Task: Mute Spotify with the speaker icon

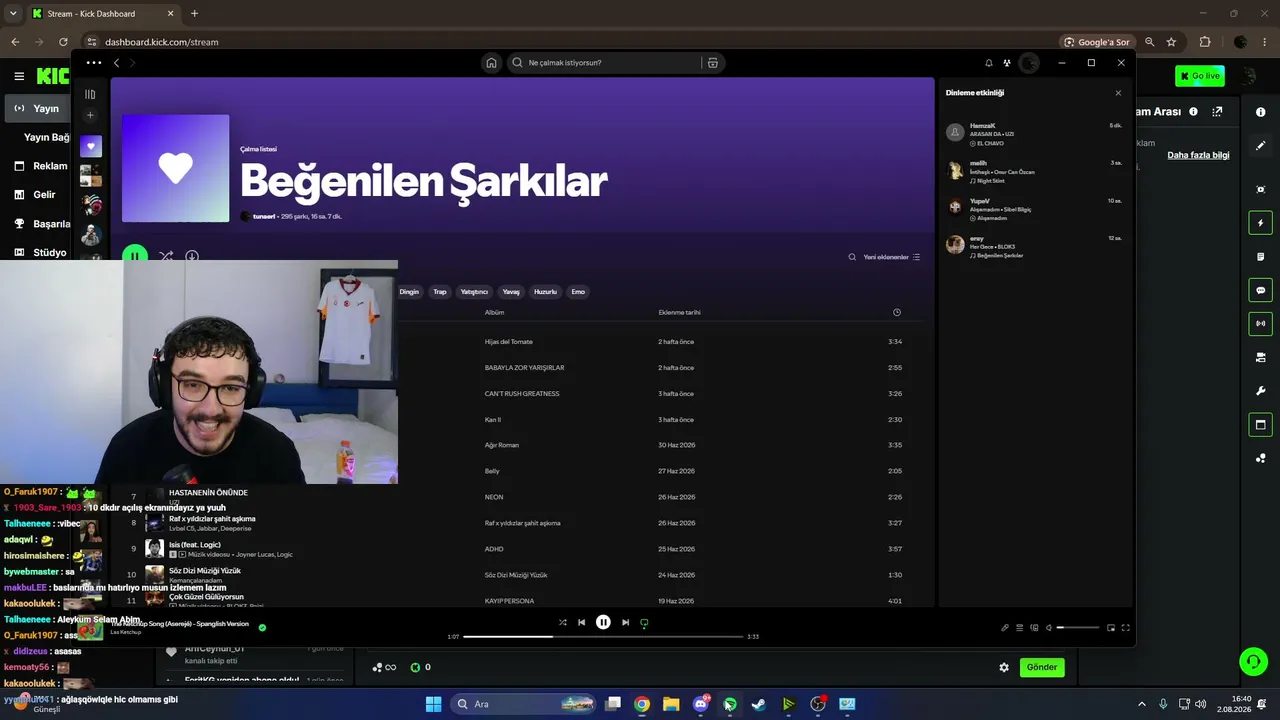Action: click(x=1049, y=628)
